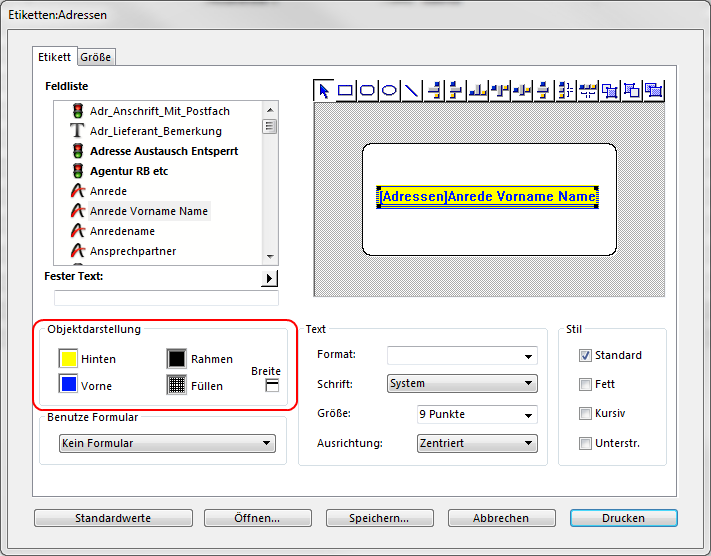Image resolution: width=711 pixels, height=556 pixels.
Task: Select the arrow pointer tool
Action: coord(324,90)
